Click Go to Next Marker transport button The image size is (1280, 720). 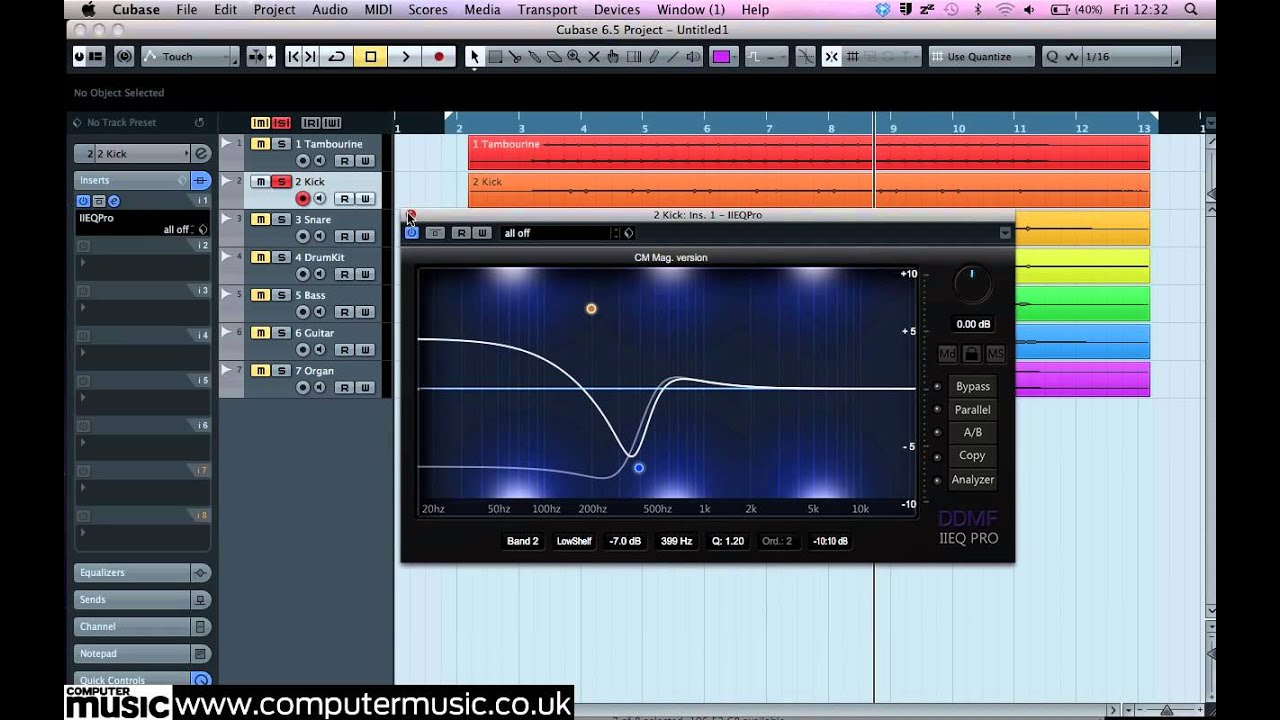pyautogui.click(x=310, y=57)
